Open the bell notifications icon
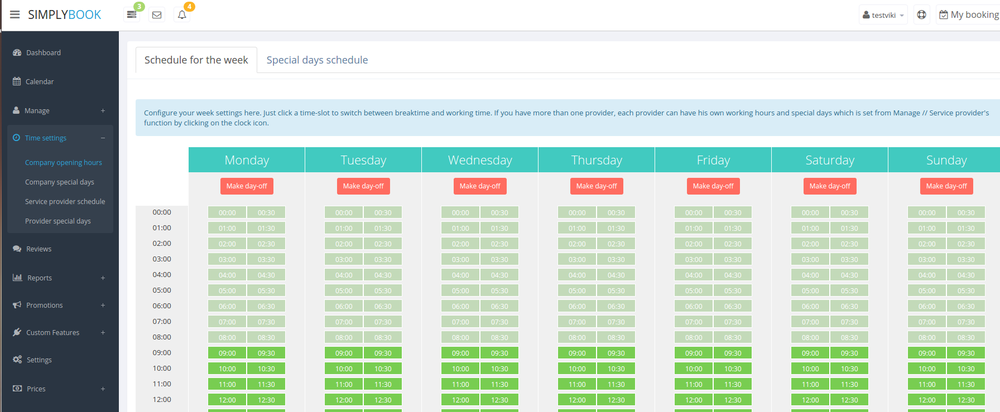This screenshot has width=1000, height=412. (182, 15)
